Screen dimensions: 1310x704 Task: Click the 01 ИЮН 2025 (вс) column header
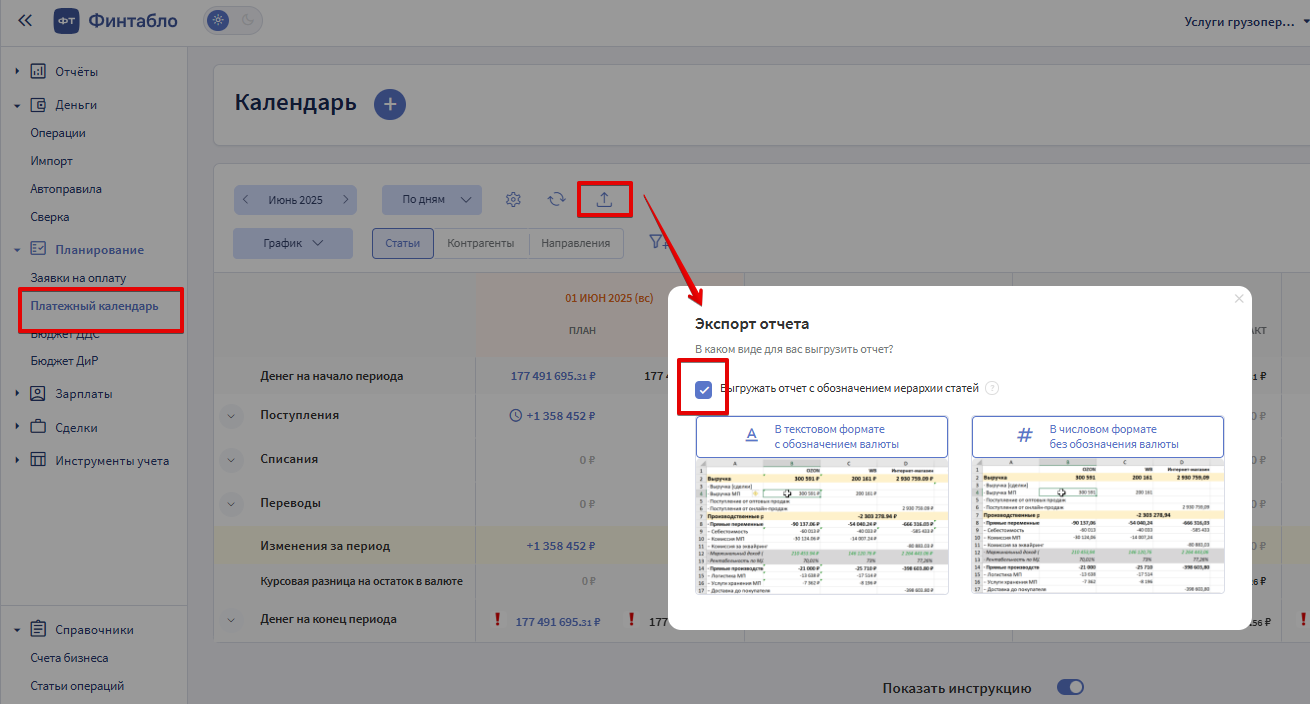pos(610,298)
